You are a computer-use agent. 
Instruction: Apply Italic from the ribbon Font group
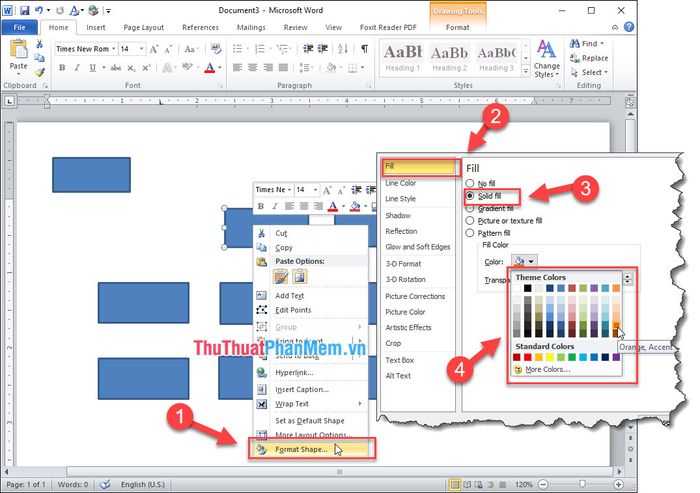pos(77,68)
